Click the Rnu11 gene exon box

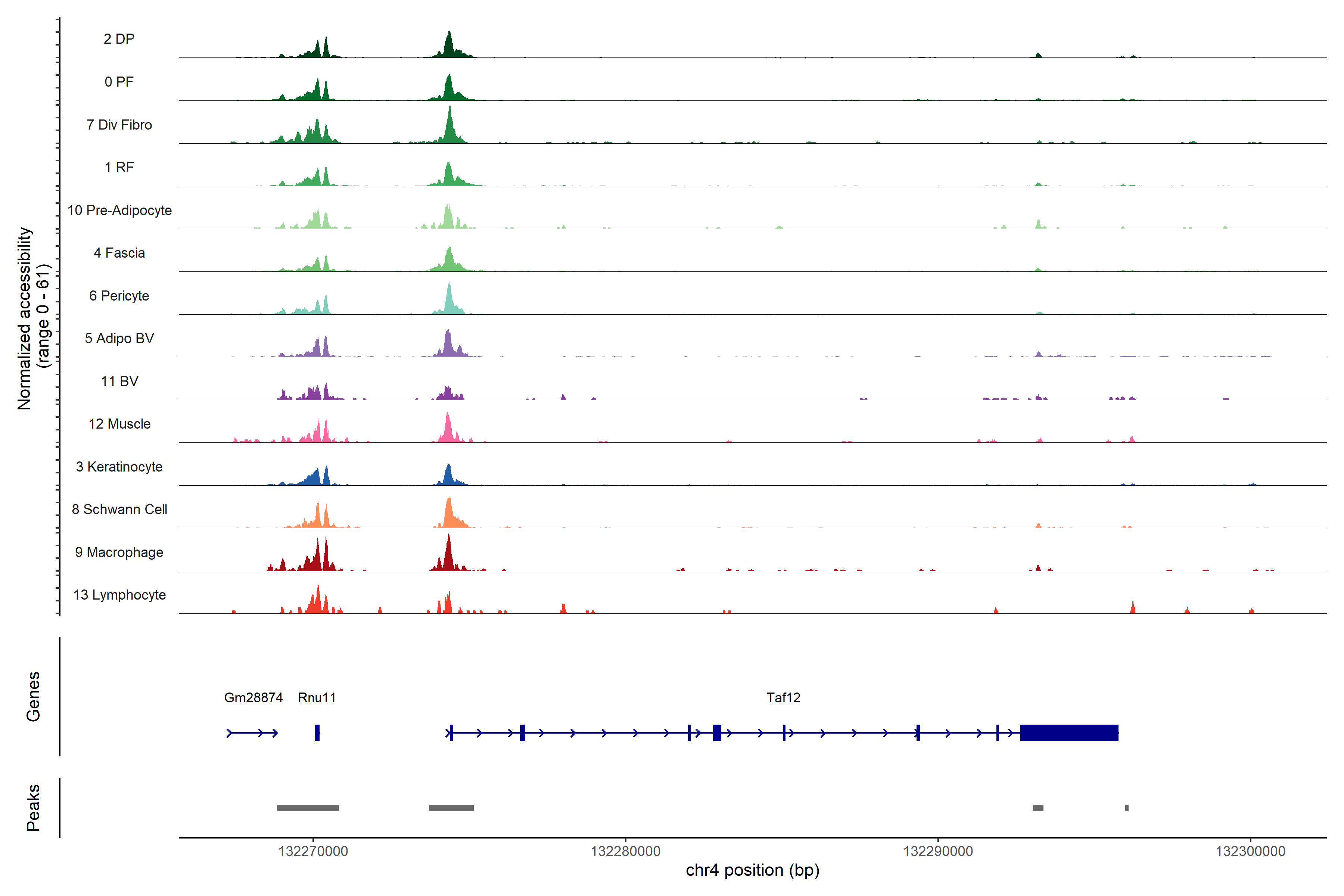317,732
